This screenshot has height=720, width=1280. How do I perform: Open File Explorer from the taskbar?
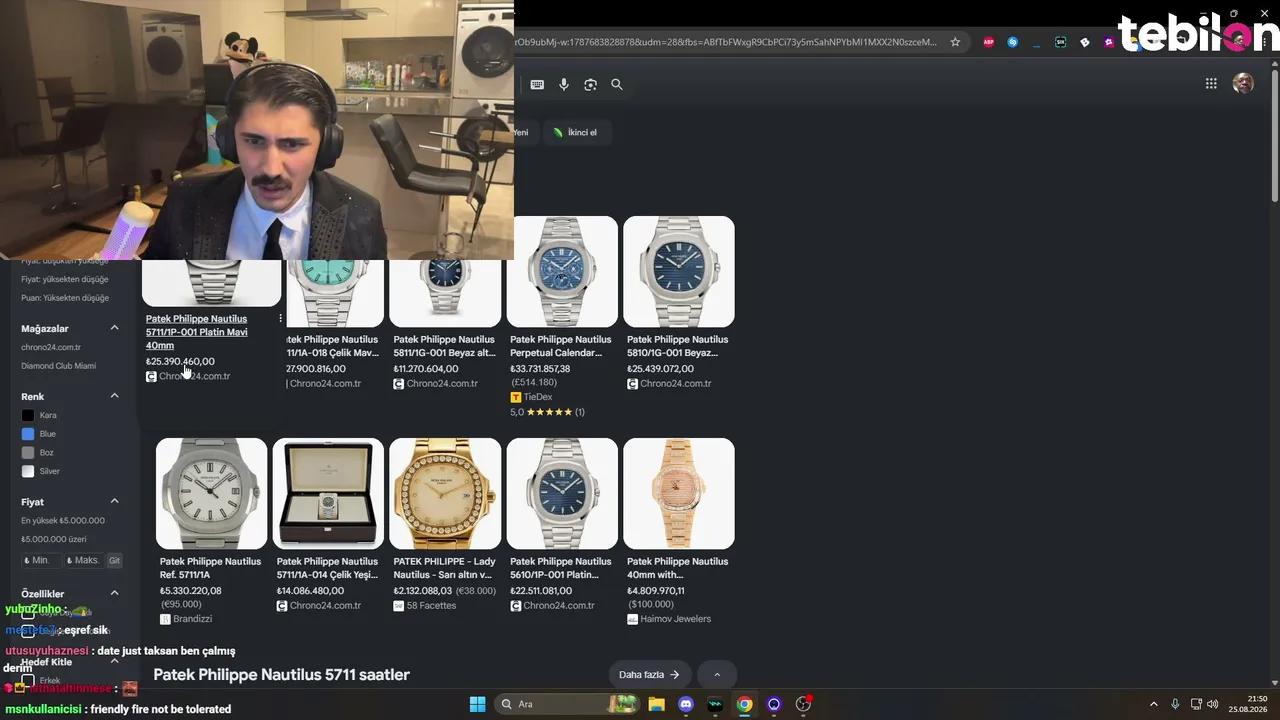pyautogui.click(x=656, y=704)
